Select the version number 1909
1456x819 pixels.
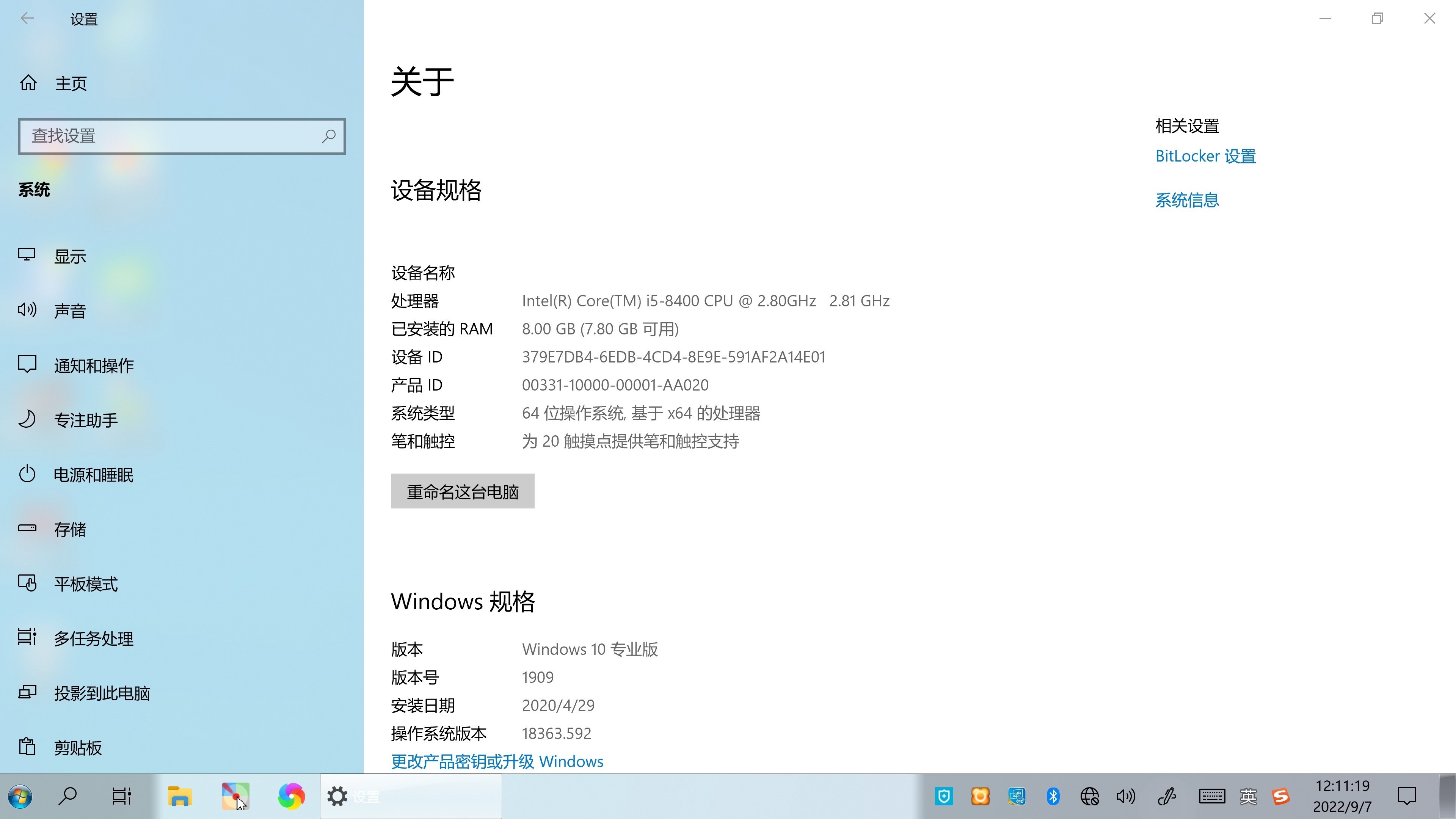click(x=538, y=678)
